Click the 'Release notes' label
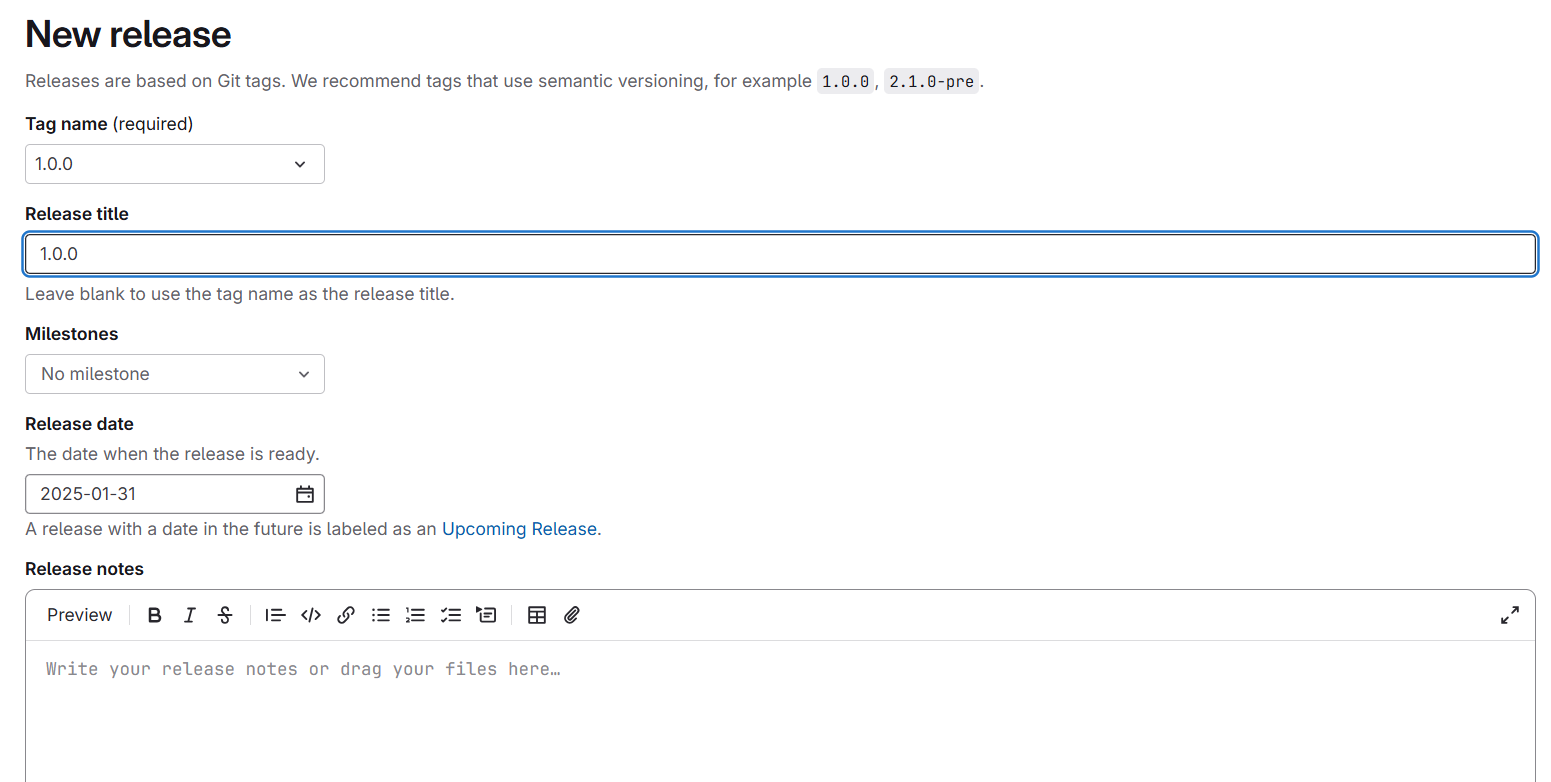The height and width of the screenshot is (782, 1551). click(85, 569)
